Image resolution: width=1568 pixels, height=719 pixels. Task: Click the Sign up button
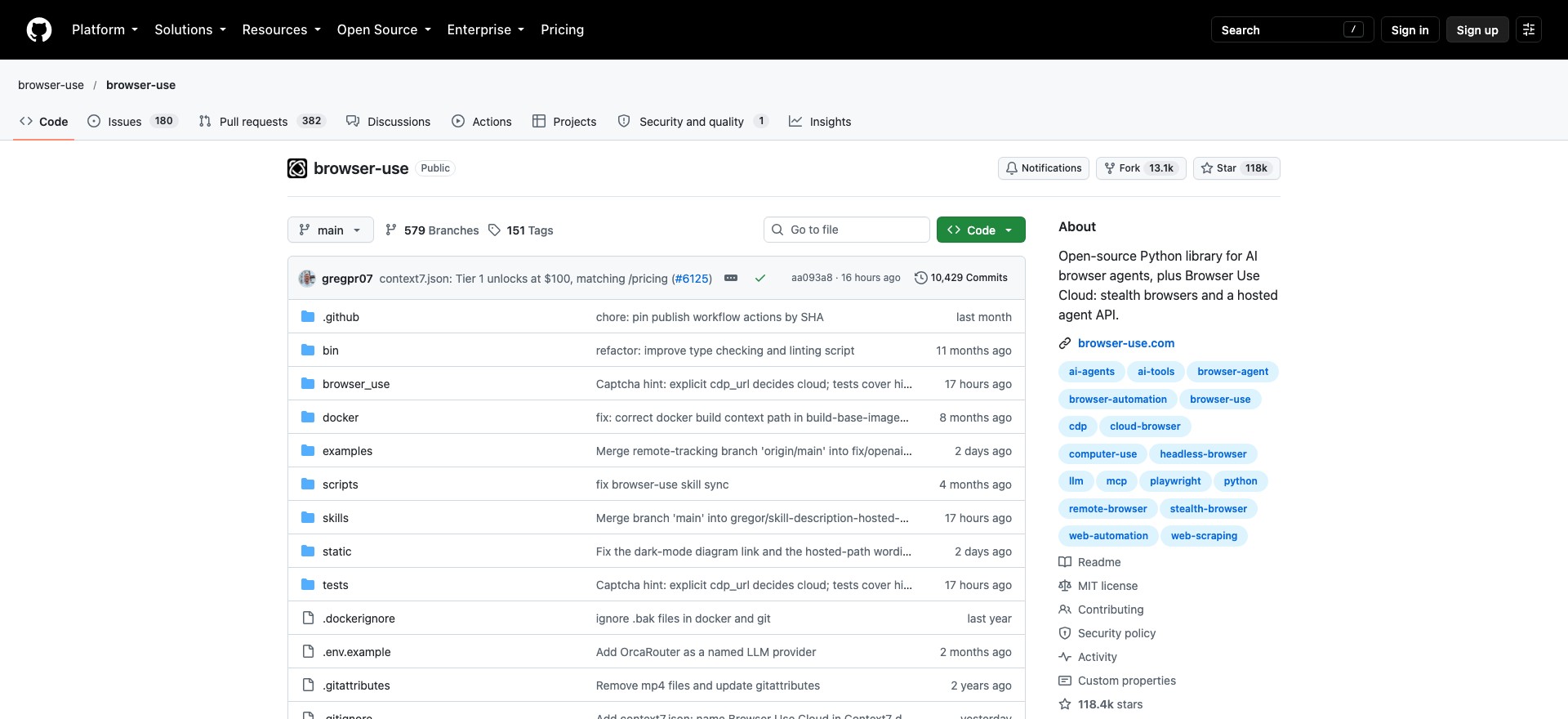(1477, 29)
